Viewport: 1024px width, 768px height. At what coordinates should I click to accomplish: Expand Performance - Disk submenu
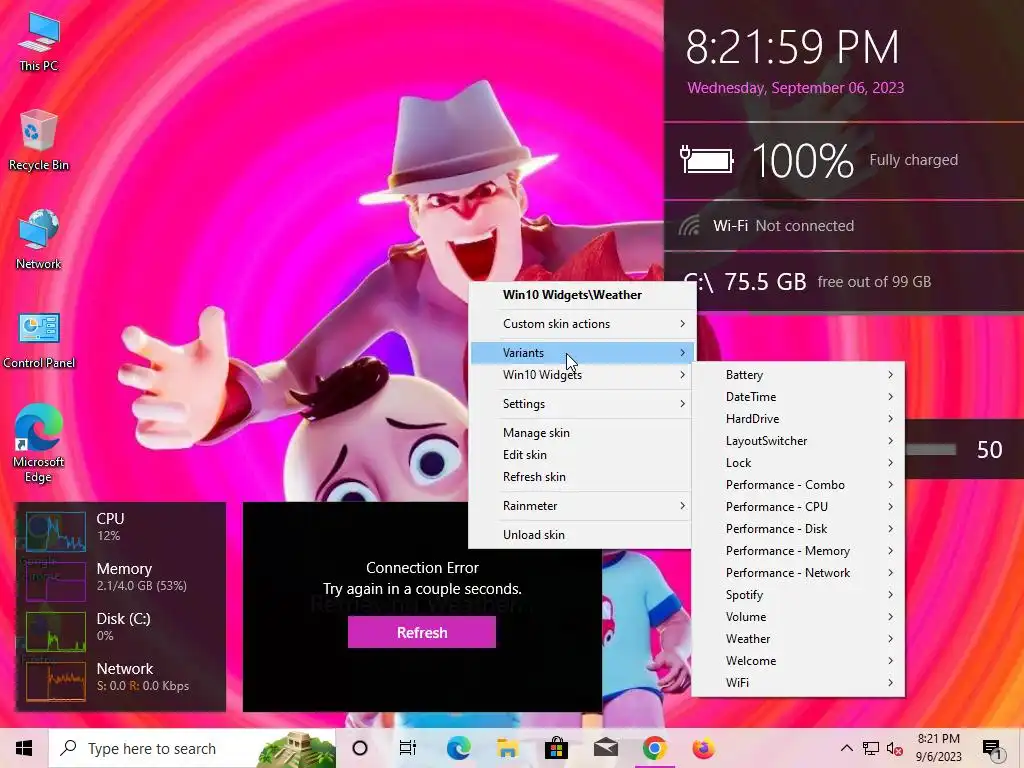(798, 529)
